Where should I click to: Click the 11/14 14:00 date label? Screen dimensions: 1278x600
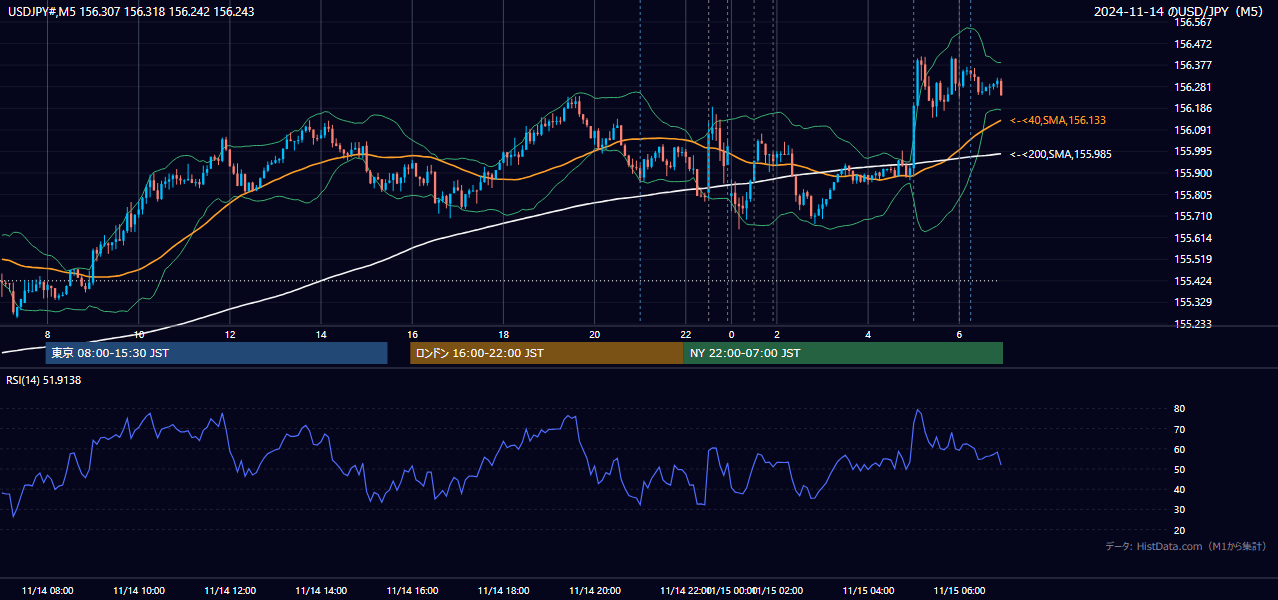click(321, 590)
